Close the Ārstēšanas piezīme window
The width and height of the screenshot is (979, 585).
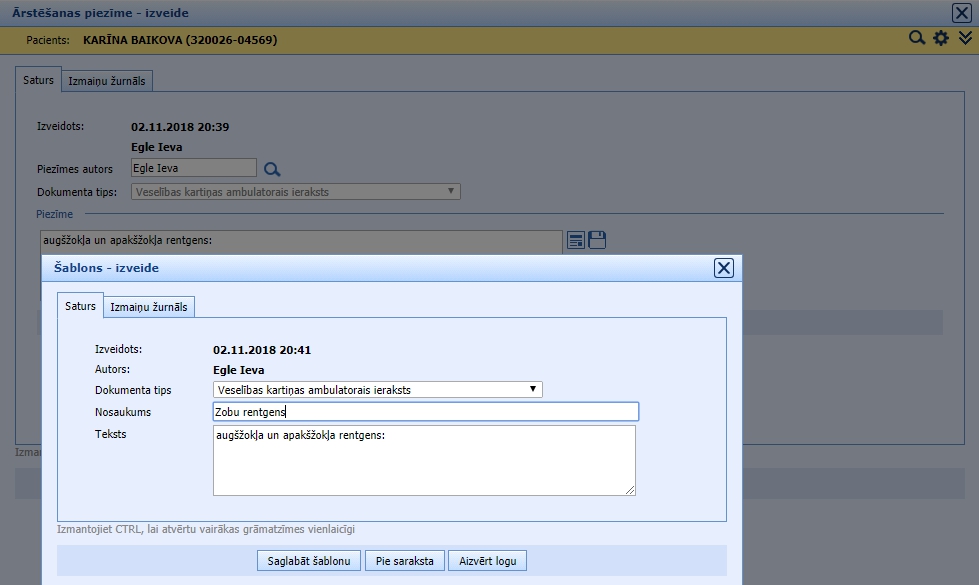tap(962, 12)
